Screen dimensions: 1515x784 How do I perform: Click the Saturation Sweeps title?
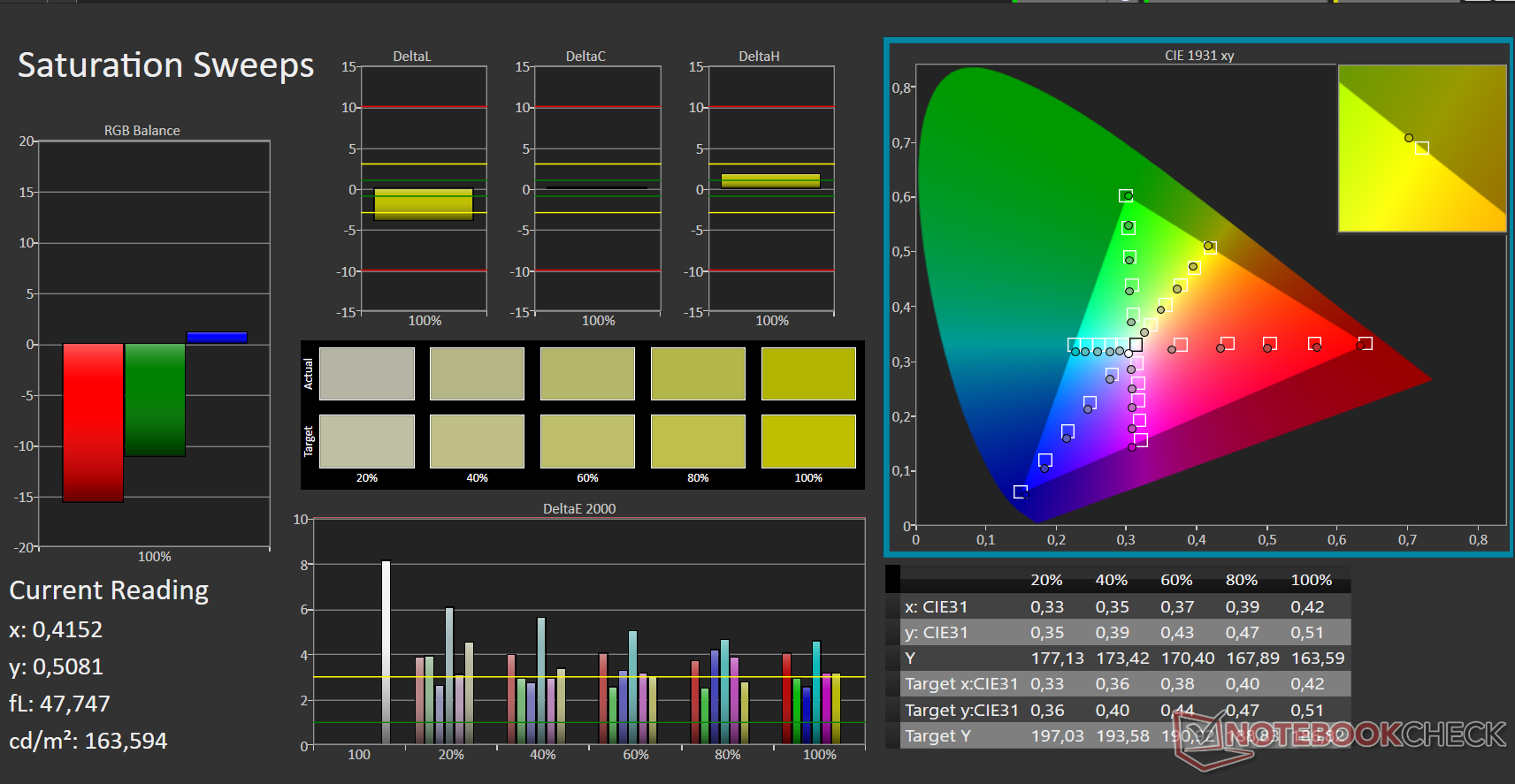click(165, 65)
